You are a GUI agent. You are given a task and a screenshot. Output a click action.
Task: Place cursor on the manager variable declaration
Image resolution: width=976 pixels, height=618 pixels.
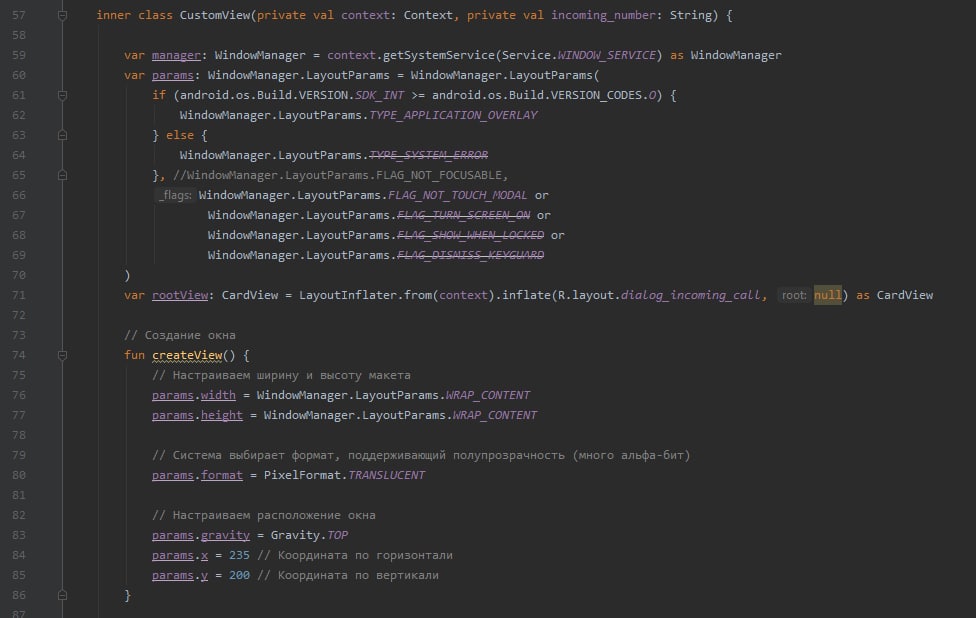click(176, 55)
